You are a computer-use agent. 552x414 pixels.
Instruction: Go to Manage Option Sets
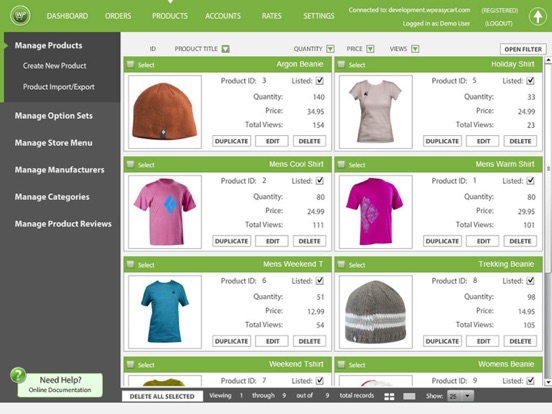(54, 116)
